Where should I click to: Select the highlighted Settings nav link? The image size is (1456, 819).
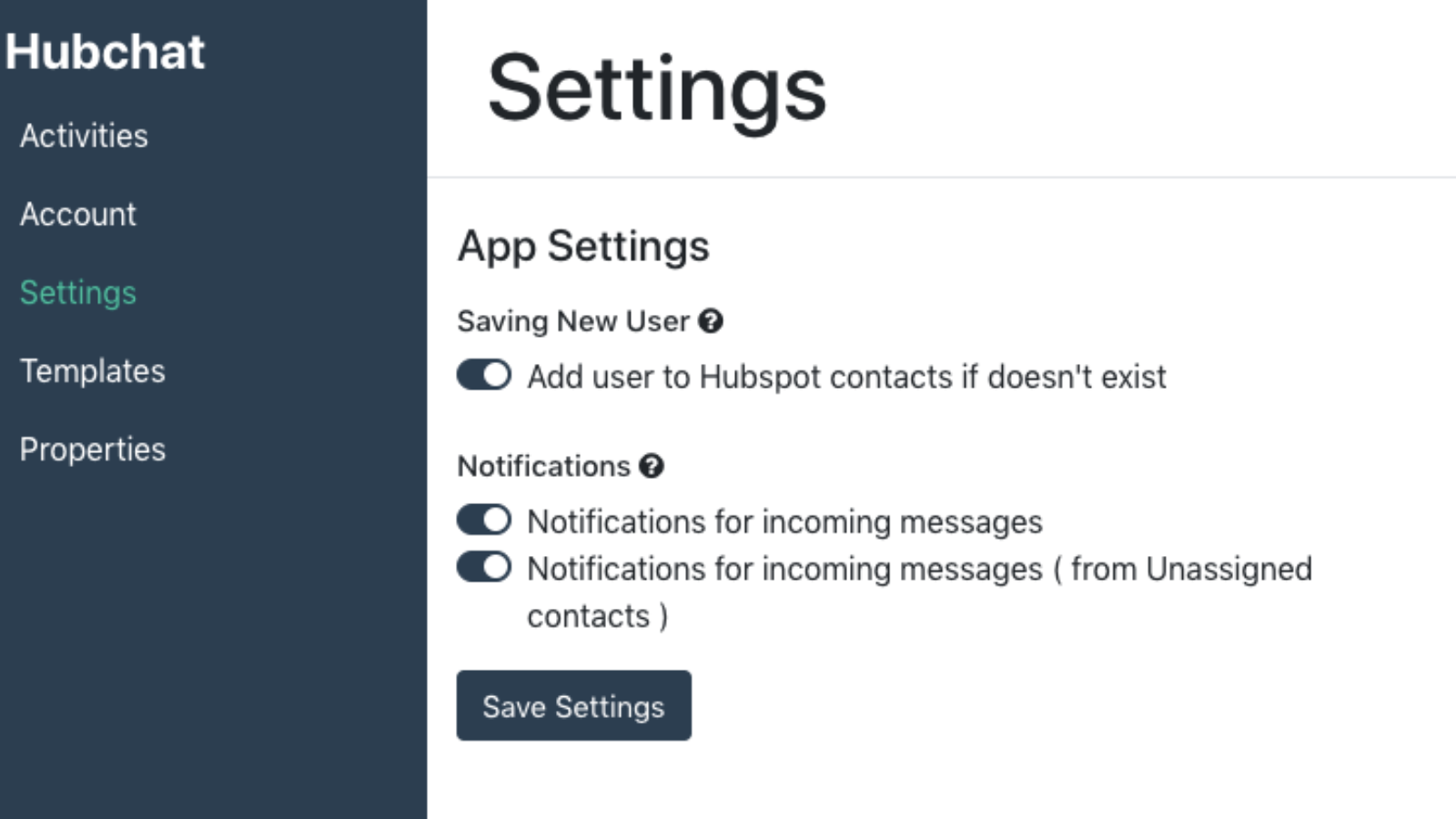coord(77,293)
